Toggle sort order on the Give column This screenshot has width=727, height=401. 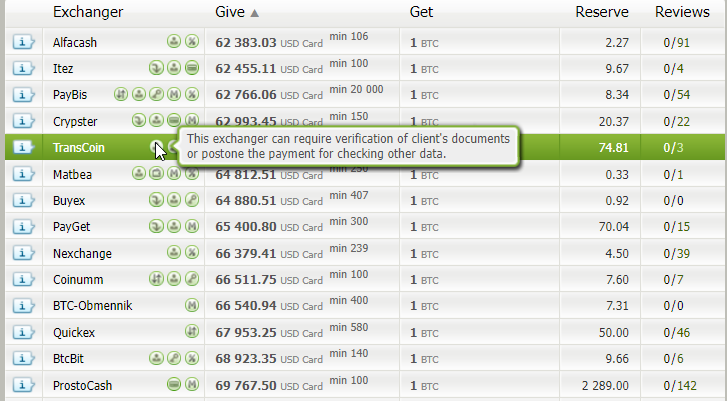(236, 12)
